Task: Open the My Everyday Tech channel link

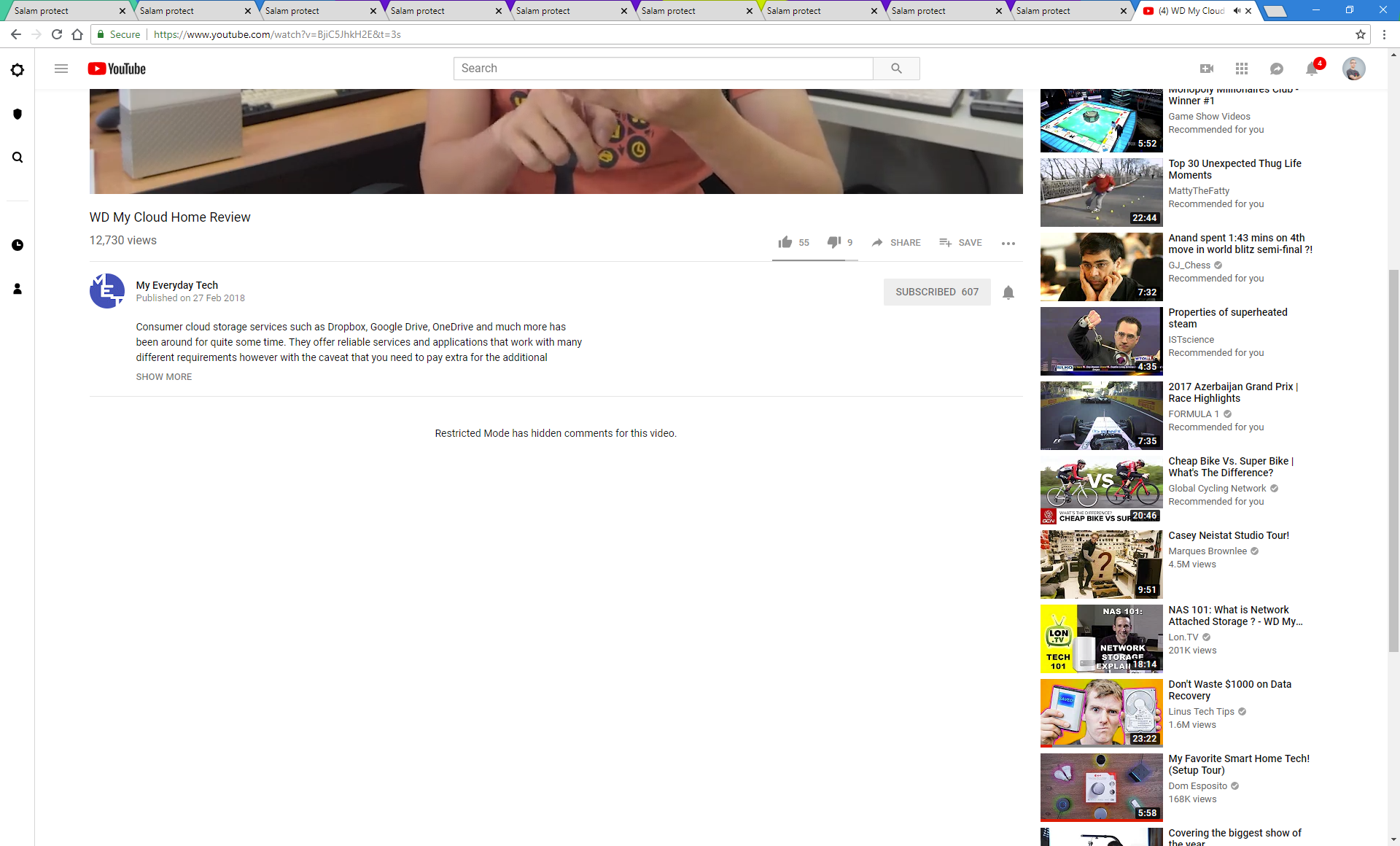Action: (177, 285)
